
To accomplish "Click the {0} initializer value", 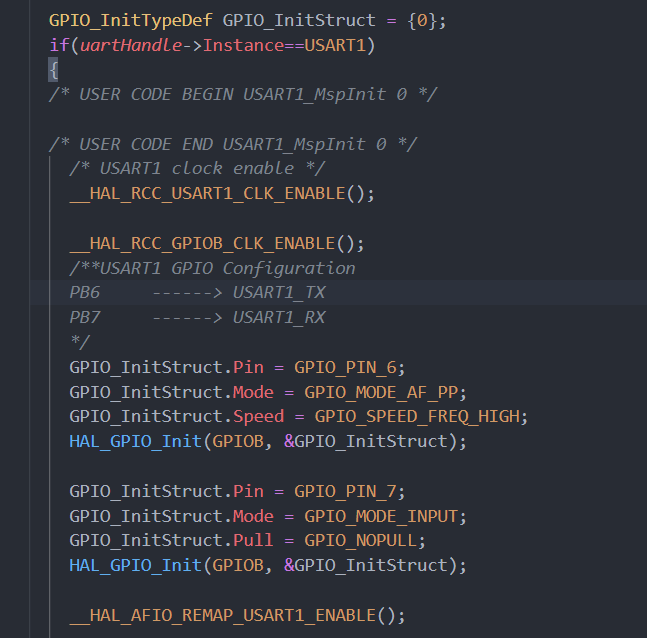I will point(422,21).
